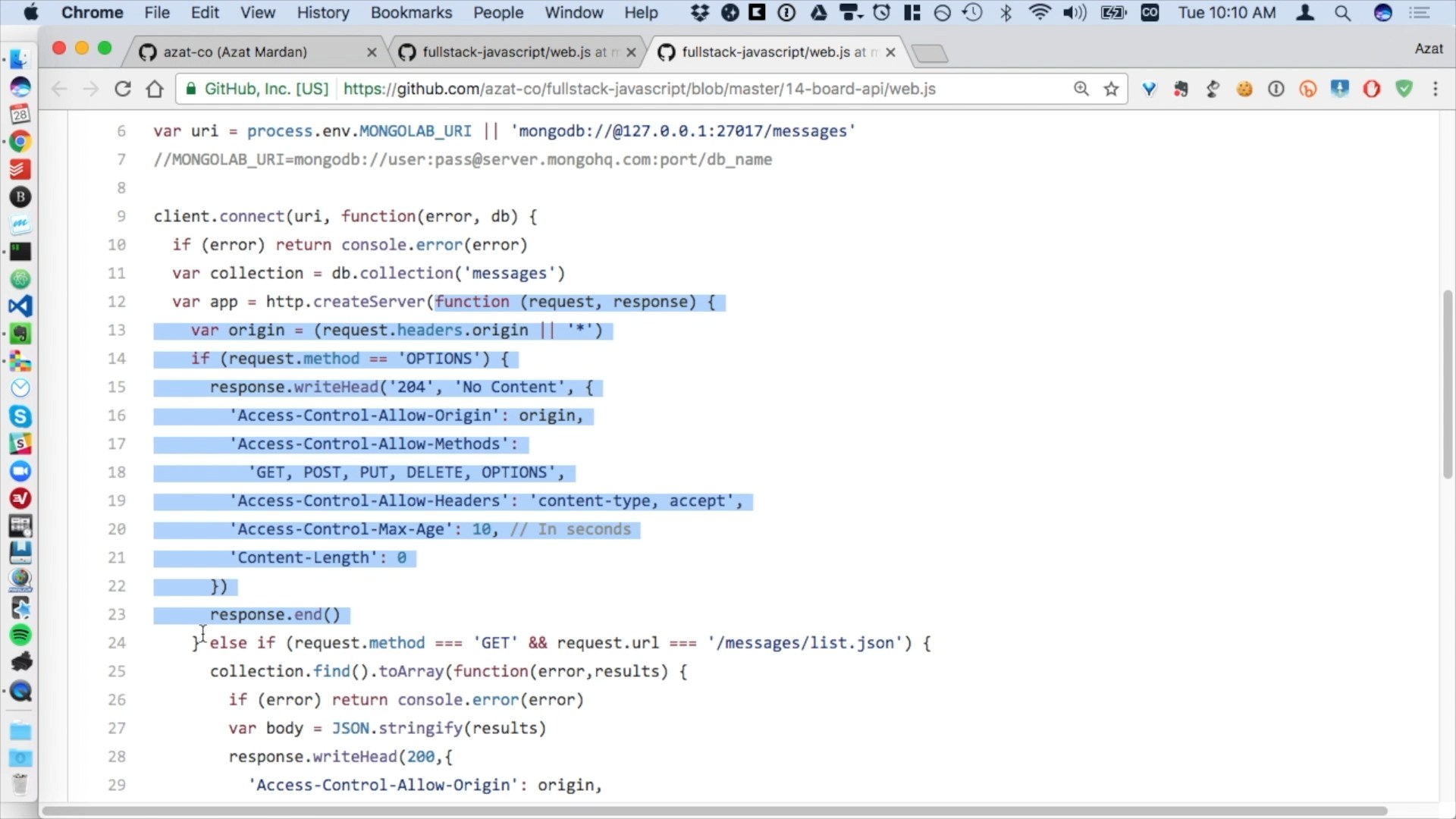The width and height of the screenshot is (1456, 819).
Task: Open the Apple menu
Action: coord(31,13)
